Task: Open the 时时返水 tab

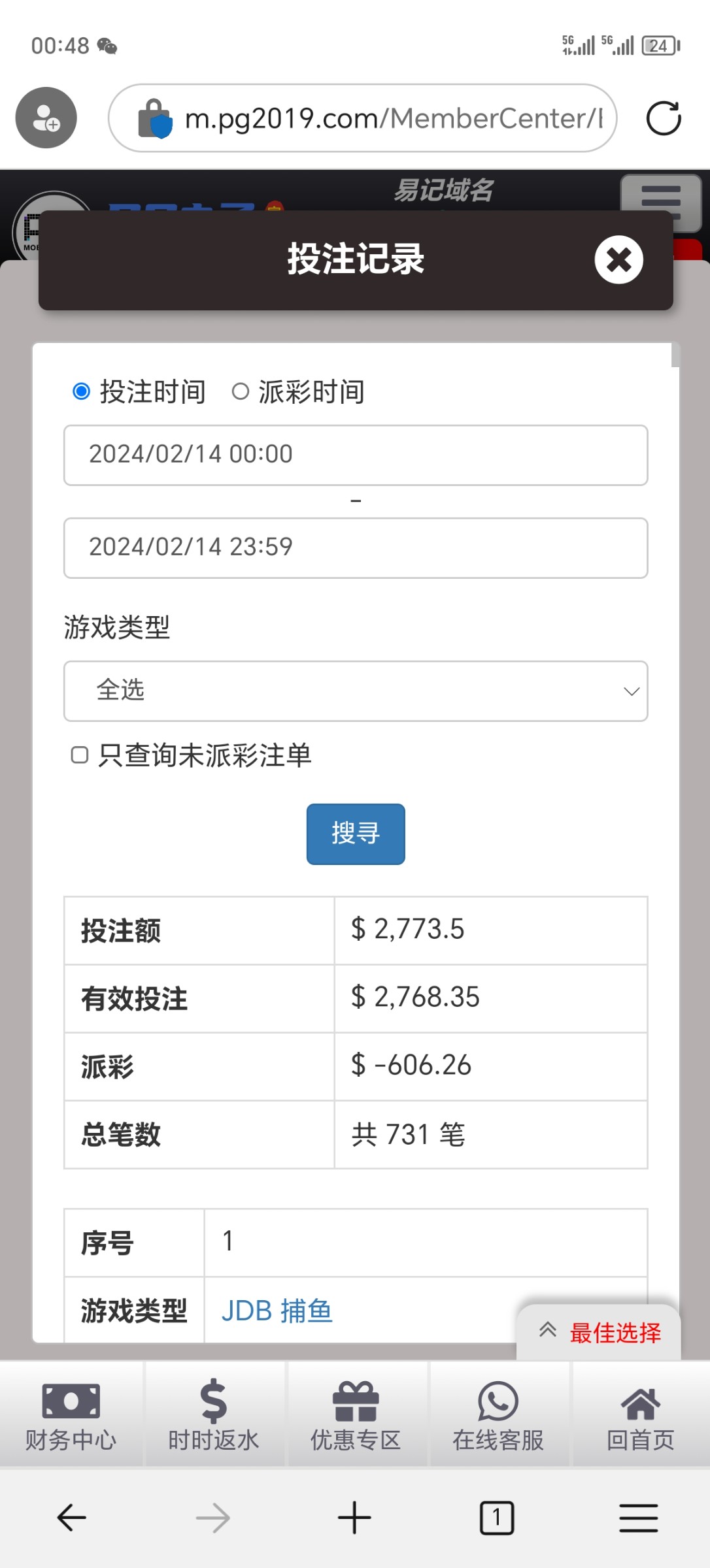Action: click(x=213, y=1415)
